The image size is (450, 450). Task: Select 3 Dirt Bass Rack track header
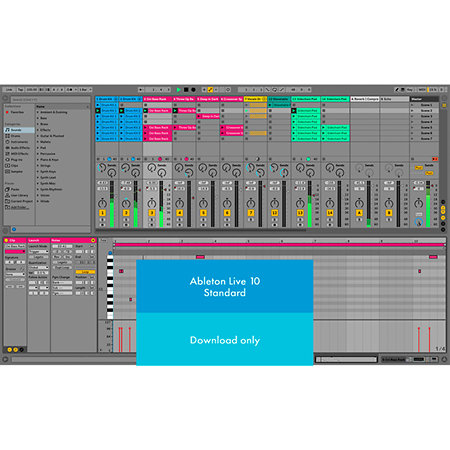157,99
